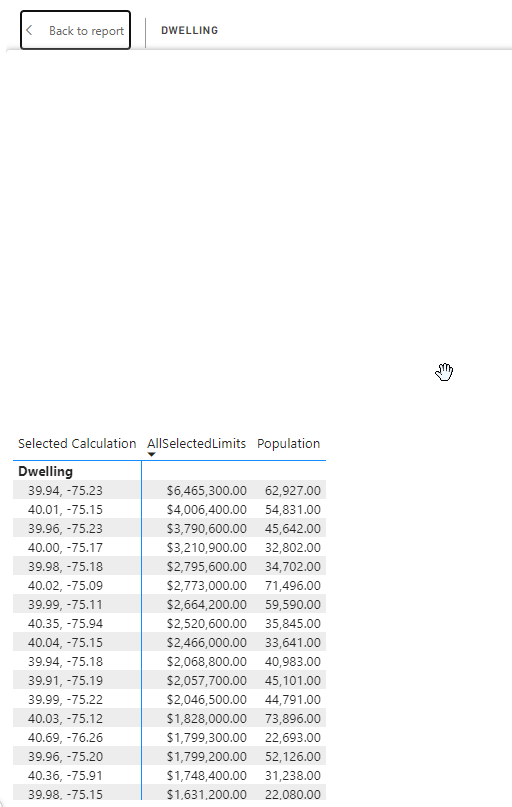The image size is (512, 807).
Task: Select row 40.02, -75.09
Action: [x=65, y=586]
